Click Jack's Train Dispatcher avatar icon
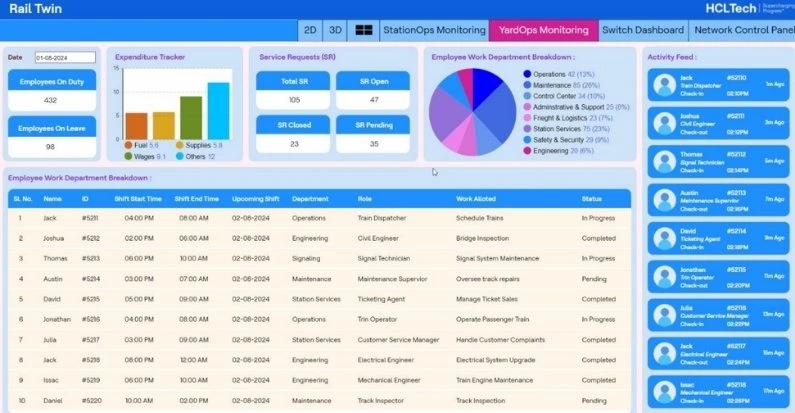Screen dimensions: 795x413 coord(665,85)
